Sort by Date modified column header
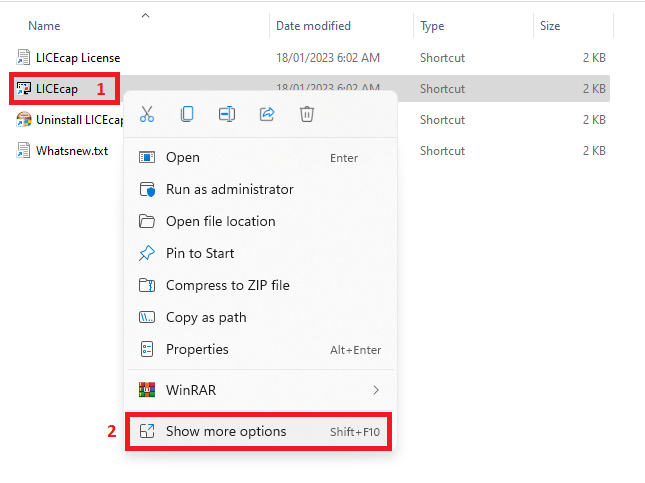 (313, 26)
